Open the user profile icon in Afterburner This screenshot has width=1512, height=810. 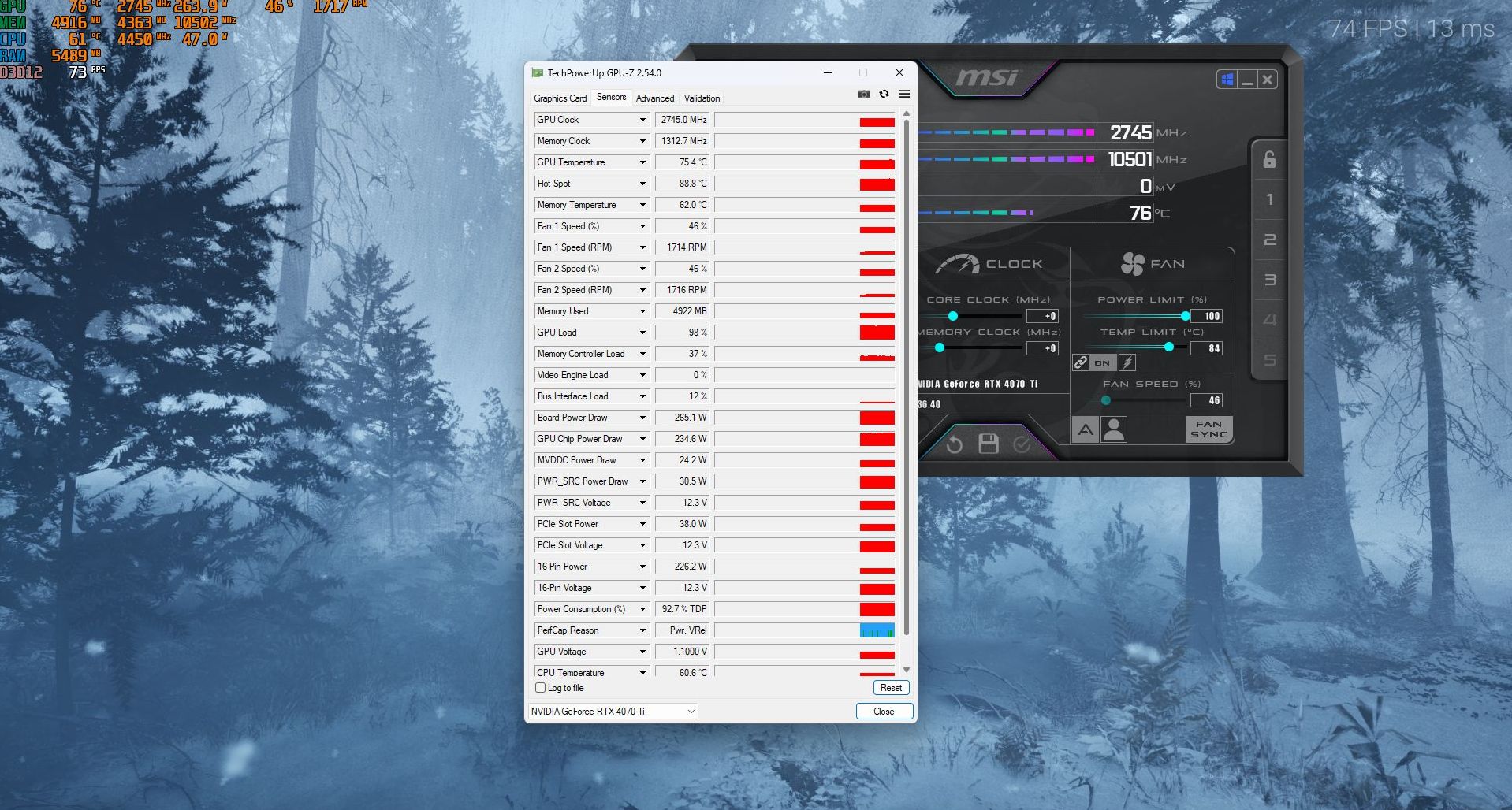tap(1114, 429)
